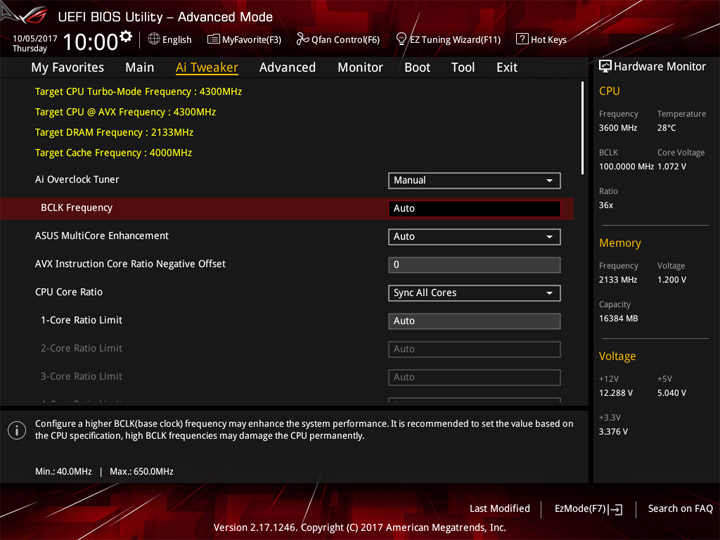The image size is (720, 540).
Task: Click the EZ Tuning Wizard lightbulb icon
Action: point(401,39)
